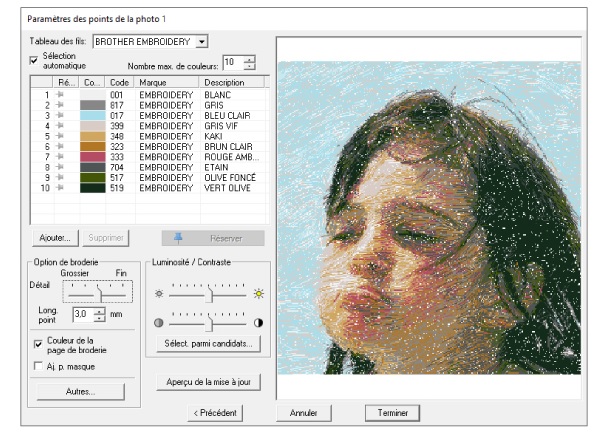599x439 pixels.
Task: Go back with the < Précédent button
Action: (x=215, y=413)
